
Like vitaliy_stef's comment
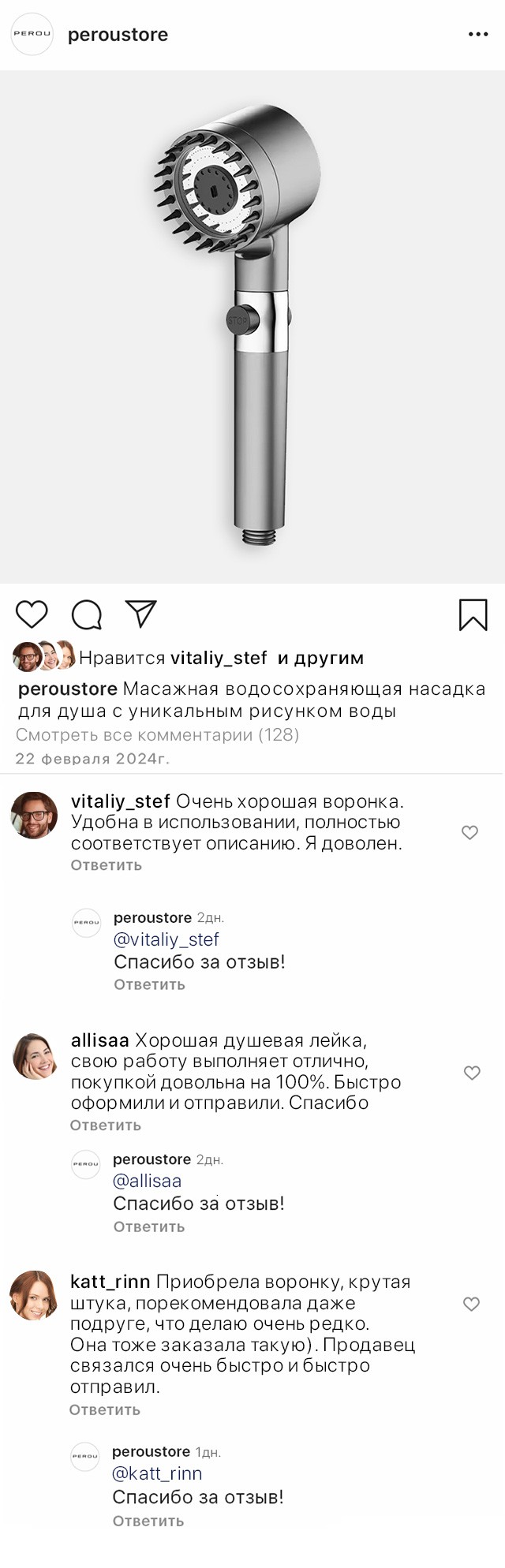pos(469,833)
